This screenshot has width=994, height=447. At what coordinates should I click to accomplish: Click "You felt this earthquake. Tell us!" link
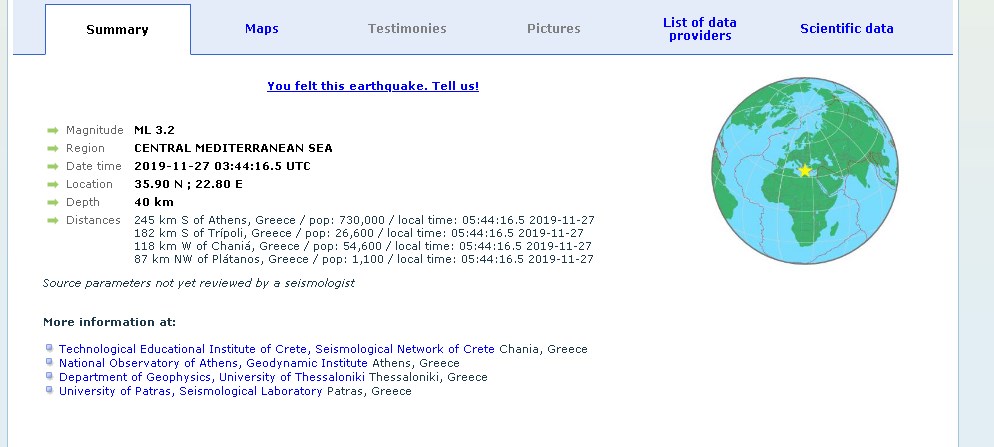(373, 86)
